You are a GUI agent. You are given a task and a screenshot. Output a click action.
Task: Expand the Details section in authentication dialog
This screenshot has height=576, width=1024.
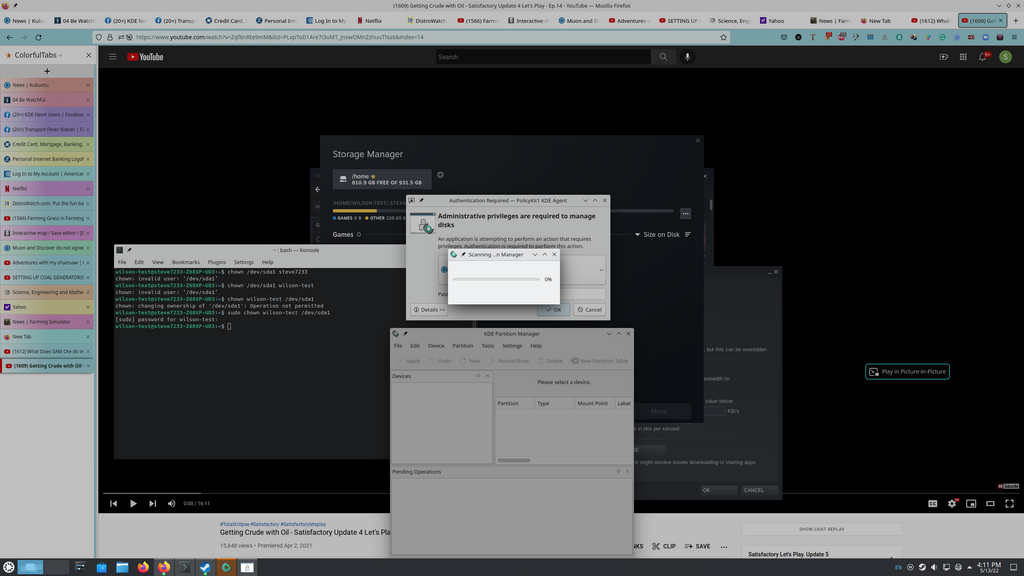(x=429, y=310)
